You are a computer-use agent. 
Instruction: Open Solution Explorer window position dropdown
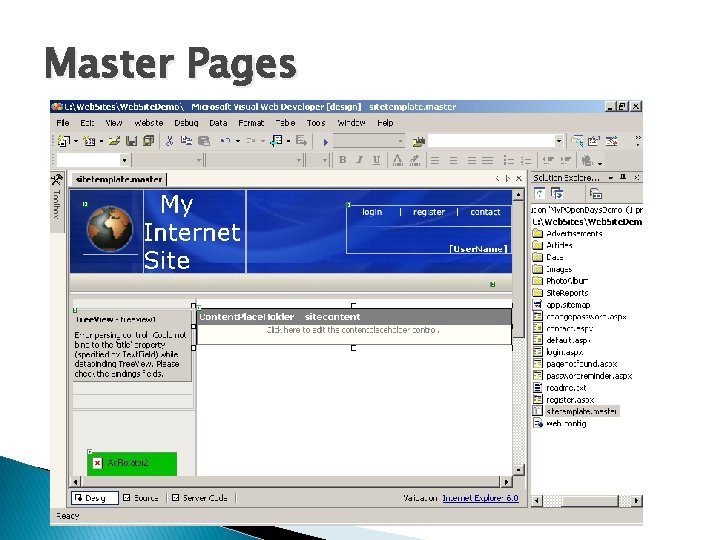(x=611, y=177)
